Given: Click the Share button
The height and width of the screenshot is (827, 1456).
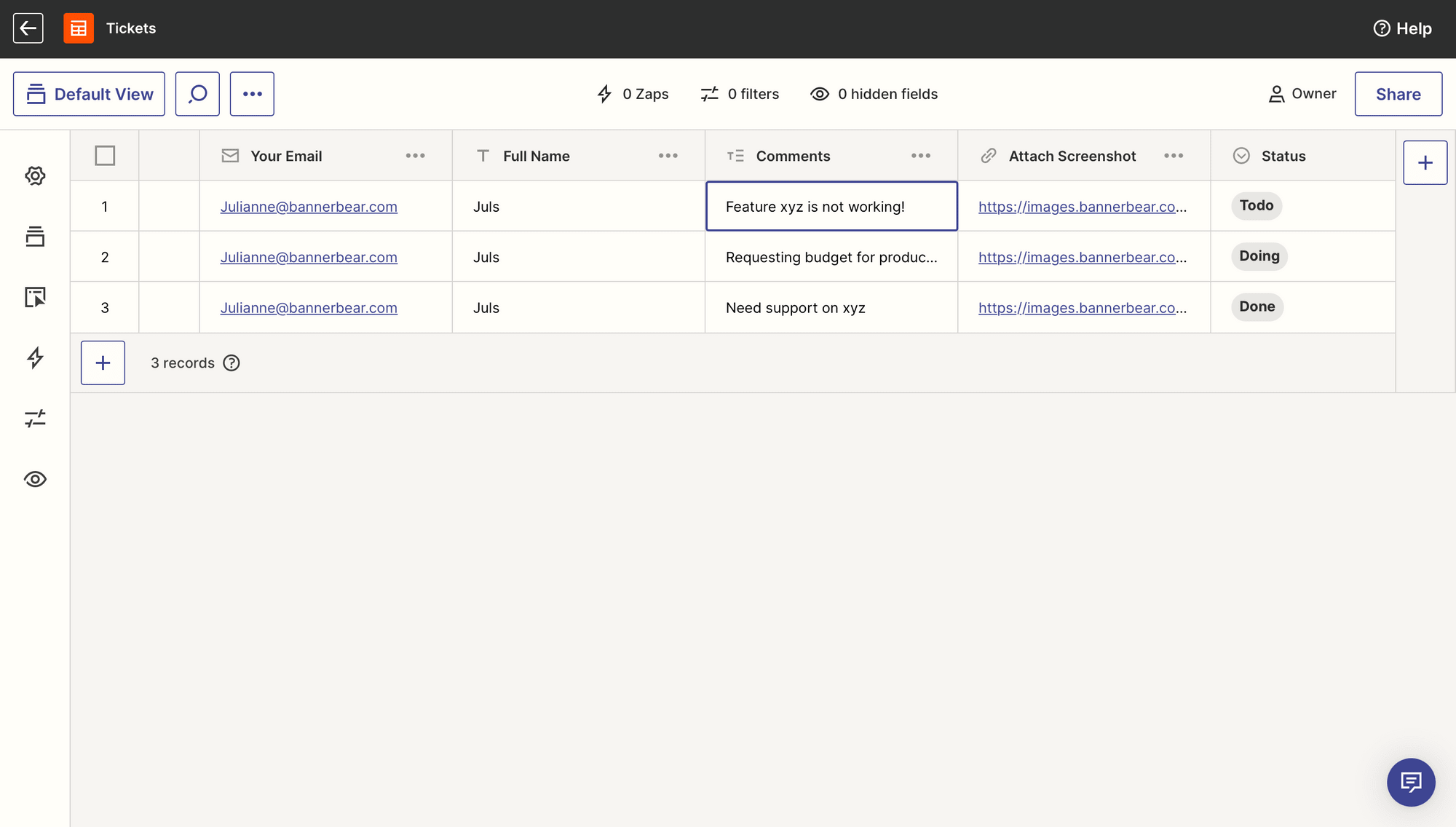Looking at the screenshot, I should click(1398, 93).
